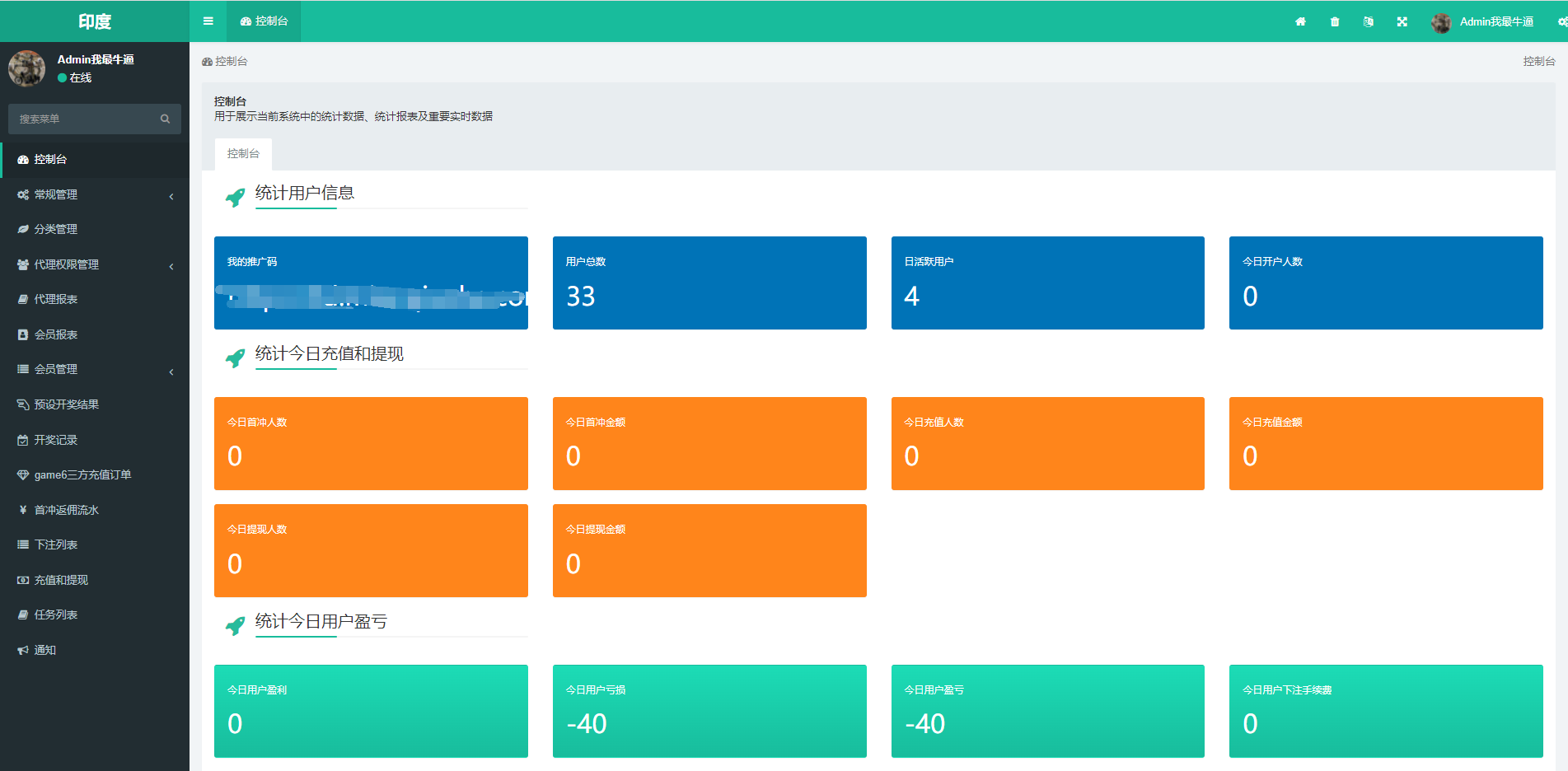
Task: Toggle fullscreen with the expand icon
Action: click(1402, 21)
